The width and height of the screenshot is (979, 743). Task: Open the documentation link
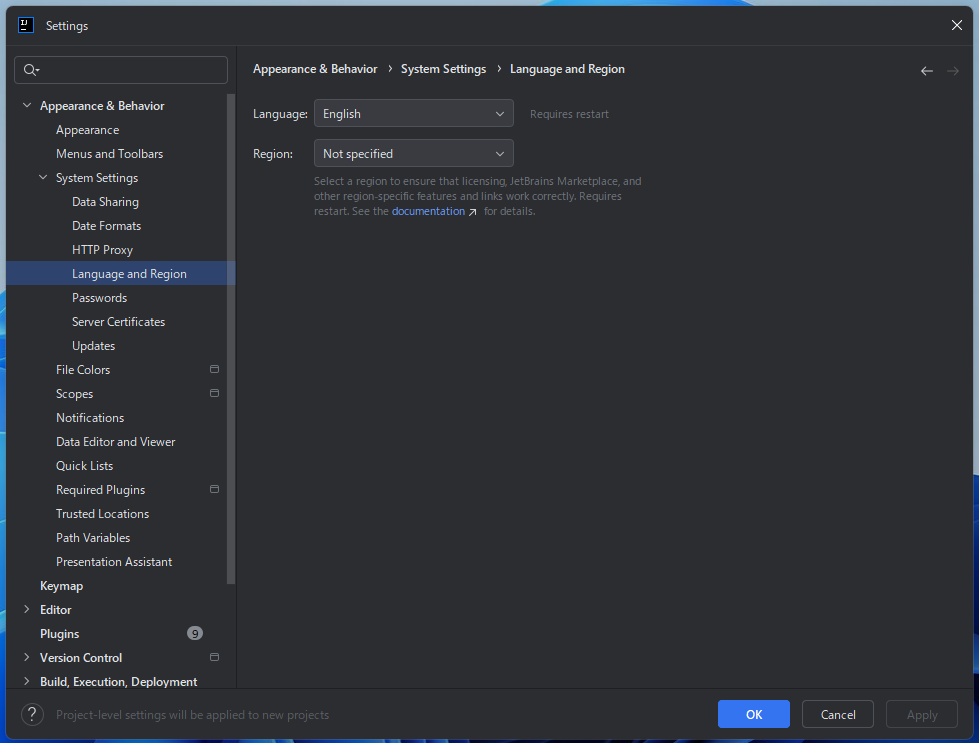[x=428, y=211]
